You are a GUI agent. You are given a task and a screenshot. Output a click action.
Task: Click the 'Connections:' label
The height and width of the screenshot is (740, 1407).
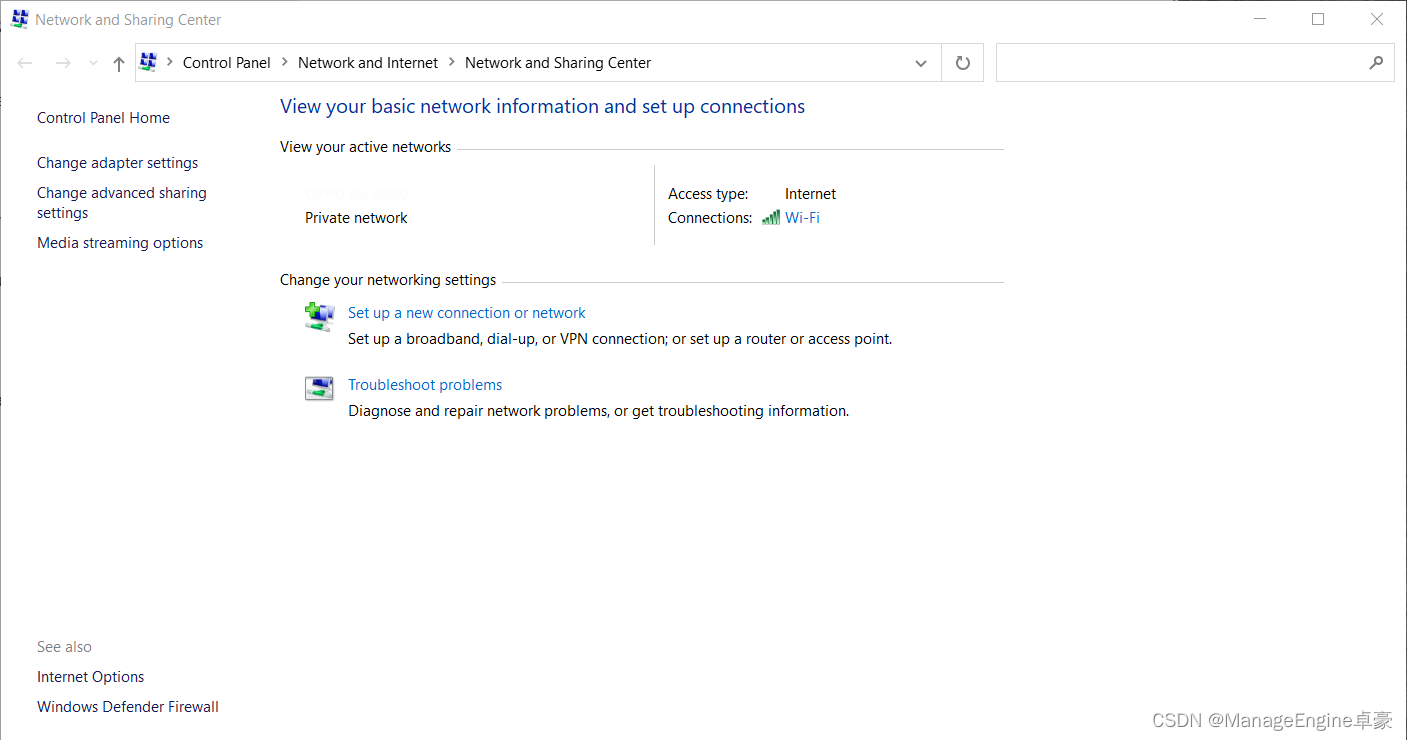710,218
